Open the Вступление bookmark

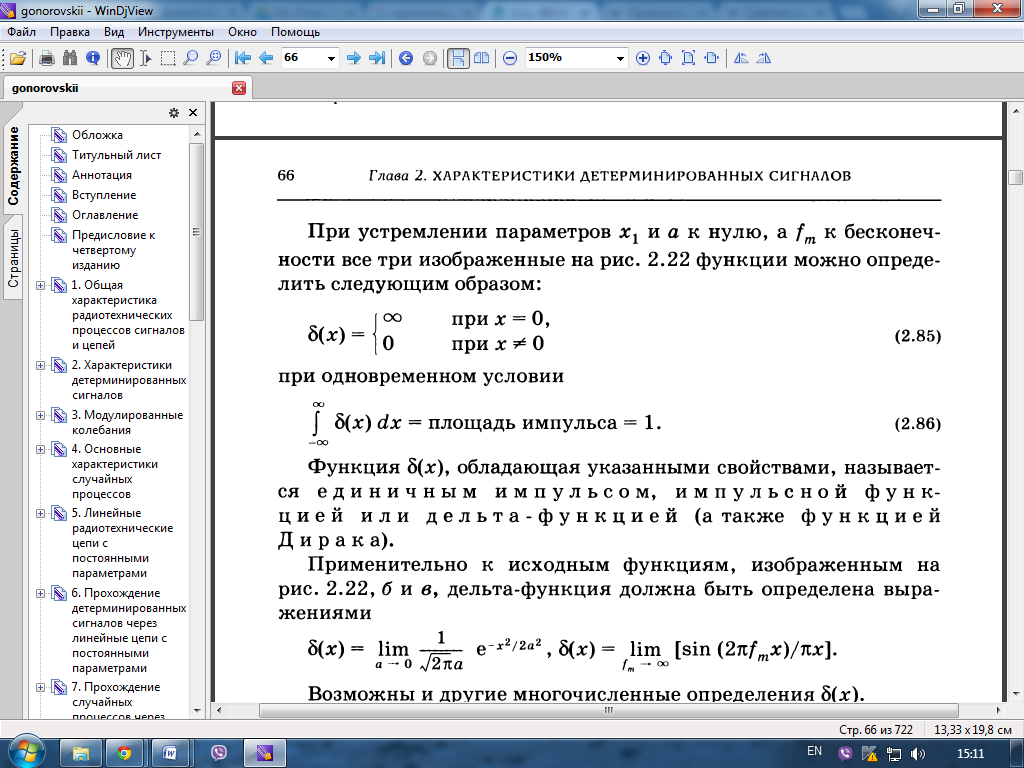coord(104,195)
